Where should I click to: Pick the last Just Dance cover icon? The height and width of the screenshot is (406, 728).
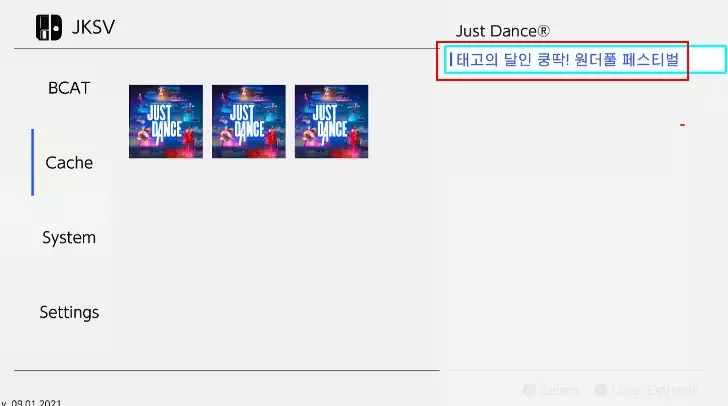[332, 121]
